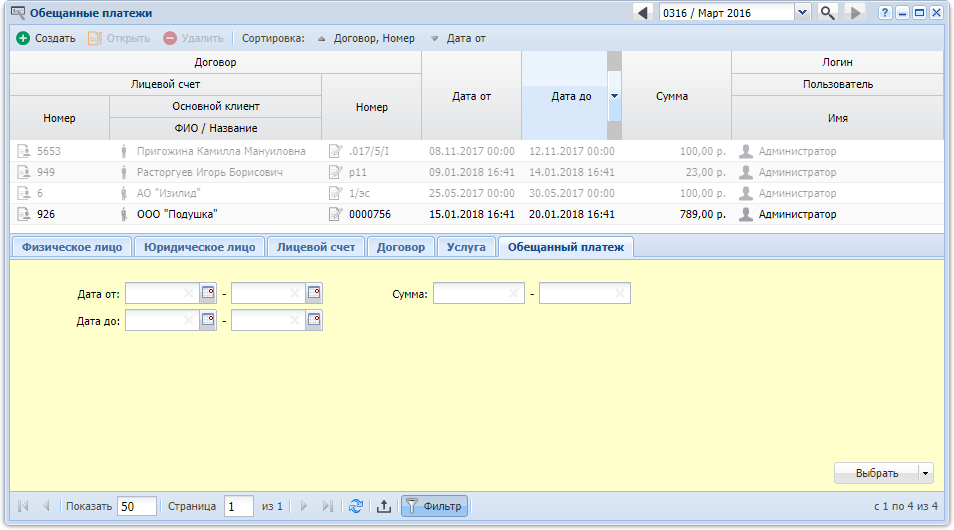The width and height of the screenshot is (954, 530).
Task: Open the help question mark icon
Action: point(885,13)
